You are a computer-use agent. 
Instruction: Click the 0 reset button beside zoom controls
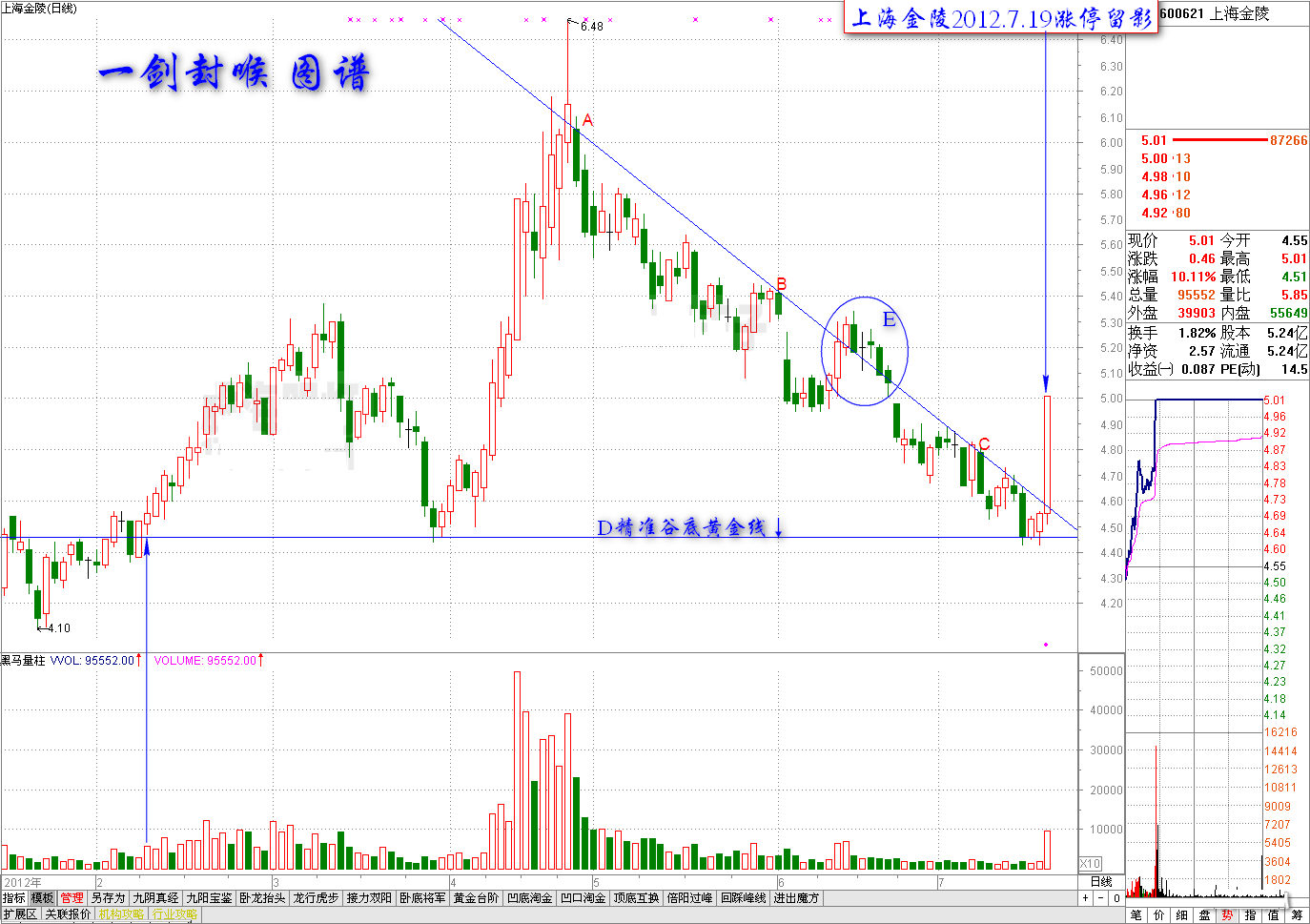(1116, 898)
